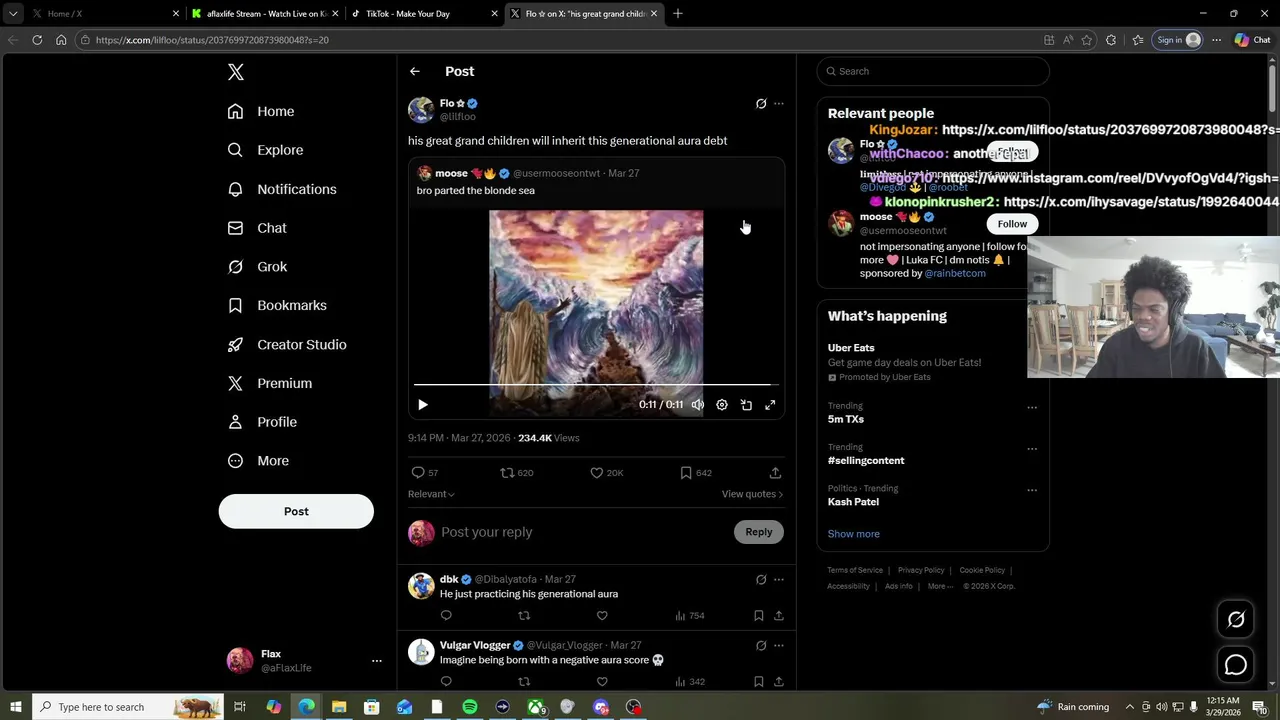Open options for #sellingcontent trend
The height and width of the screenshot is (720, 1280).
point(1032,448)
